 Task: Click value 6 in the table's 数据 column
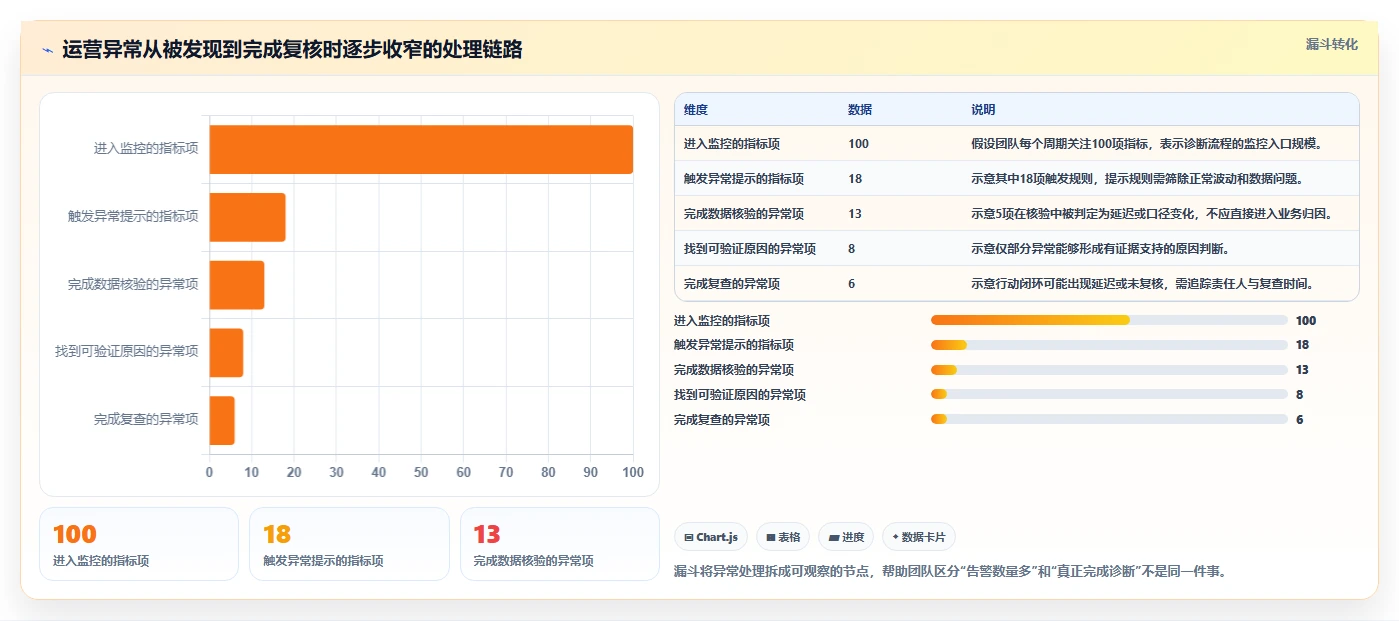coord(852,284)
